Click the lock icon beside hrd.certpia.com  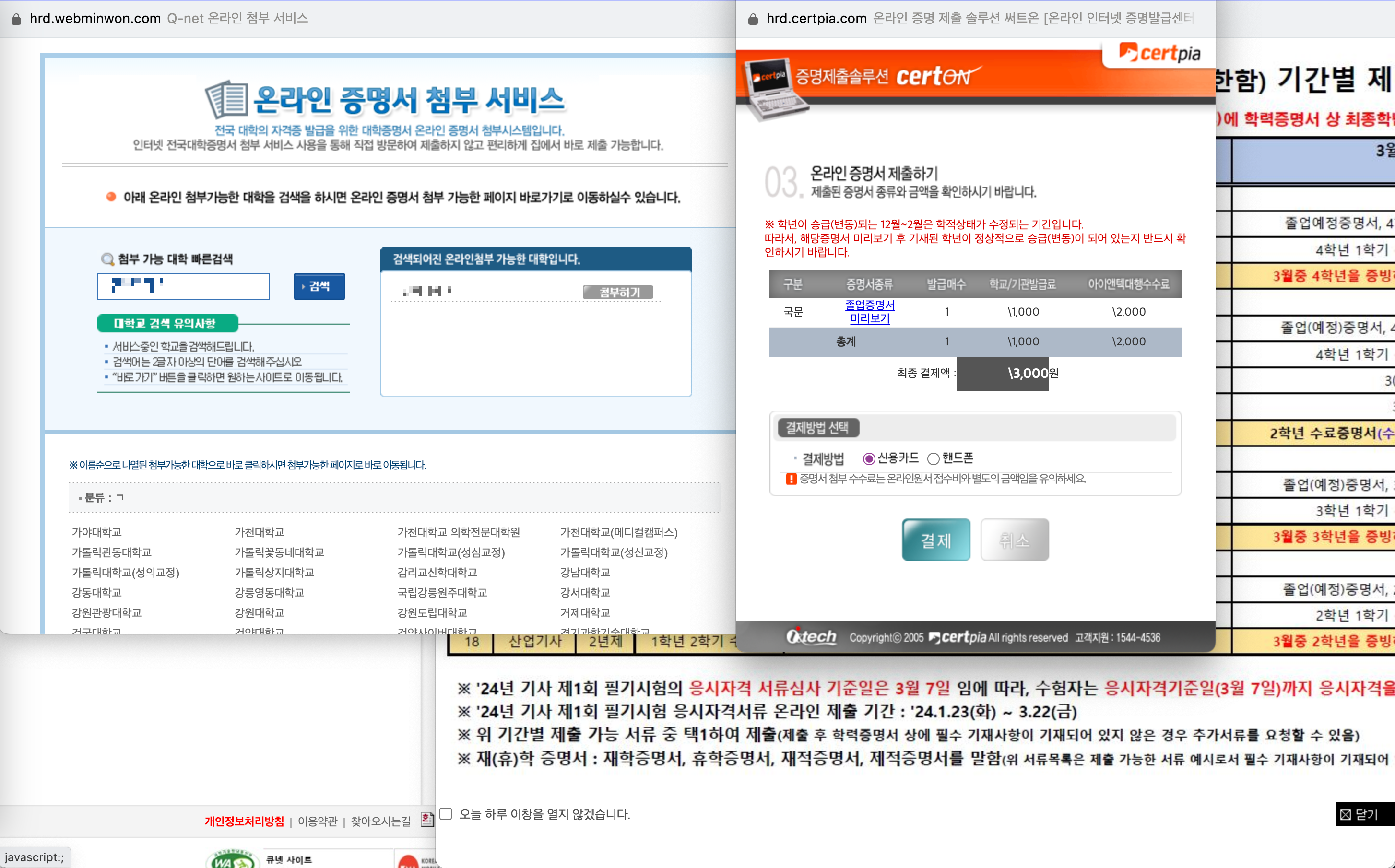coord(753,19)
